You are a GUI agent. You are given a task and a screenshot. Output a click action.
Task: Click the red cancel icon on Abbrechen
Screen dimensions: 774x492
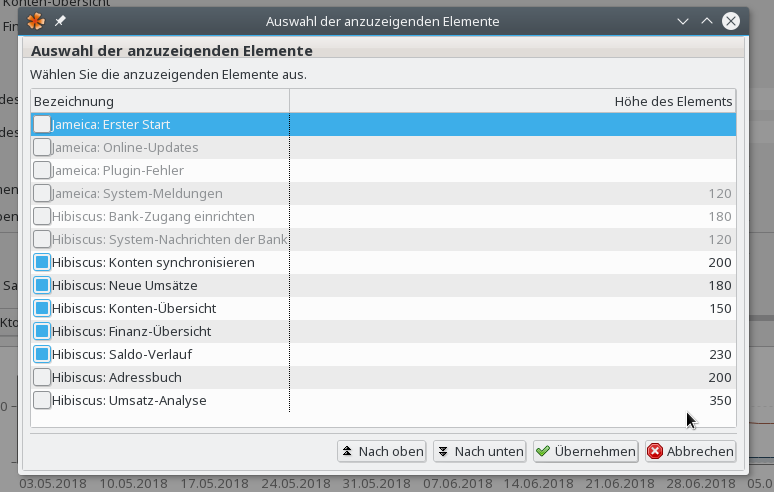655,452
